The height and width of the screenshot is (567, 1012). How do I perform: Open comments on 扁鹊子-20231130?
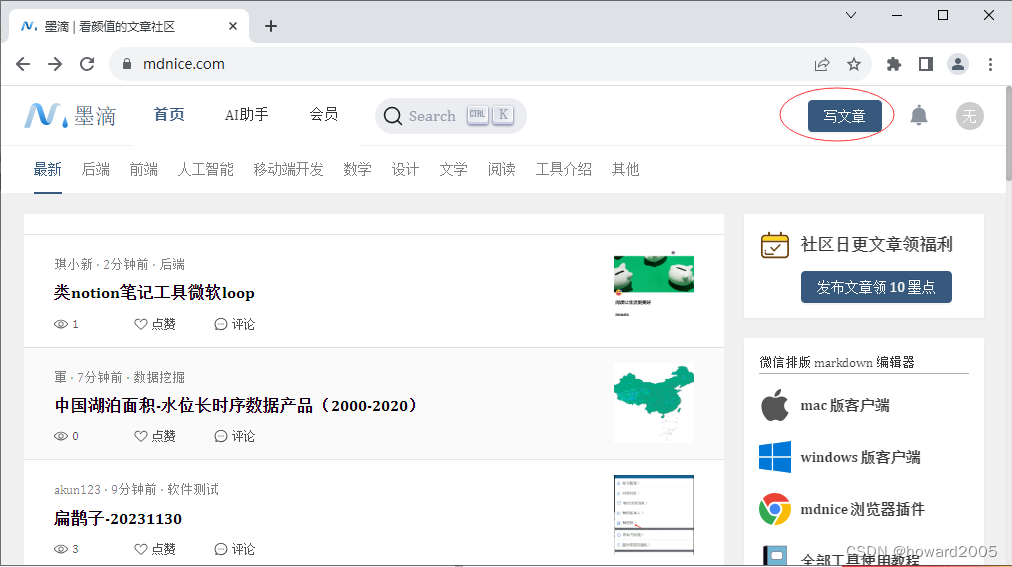234,549
